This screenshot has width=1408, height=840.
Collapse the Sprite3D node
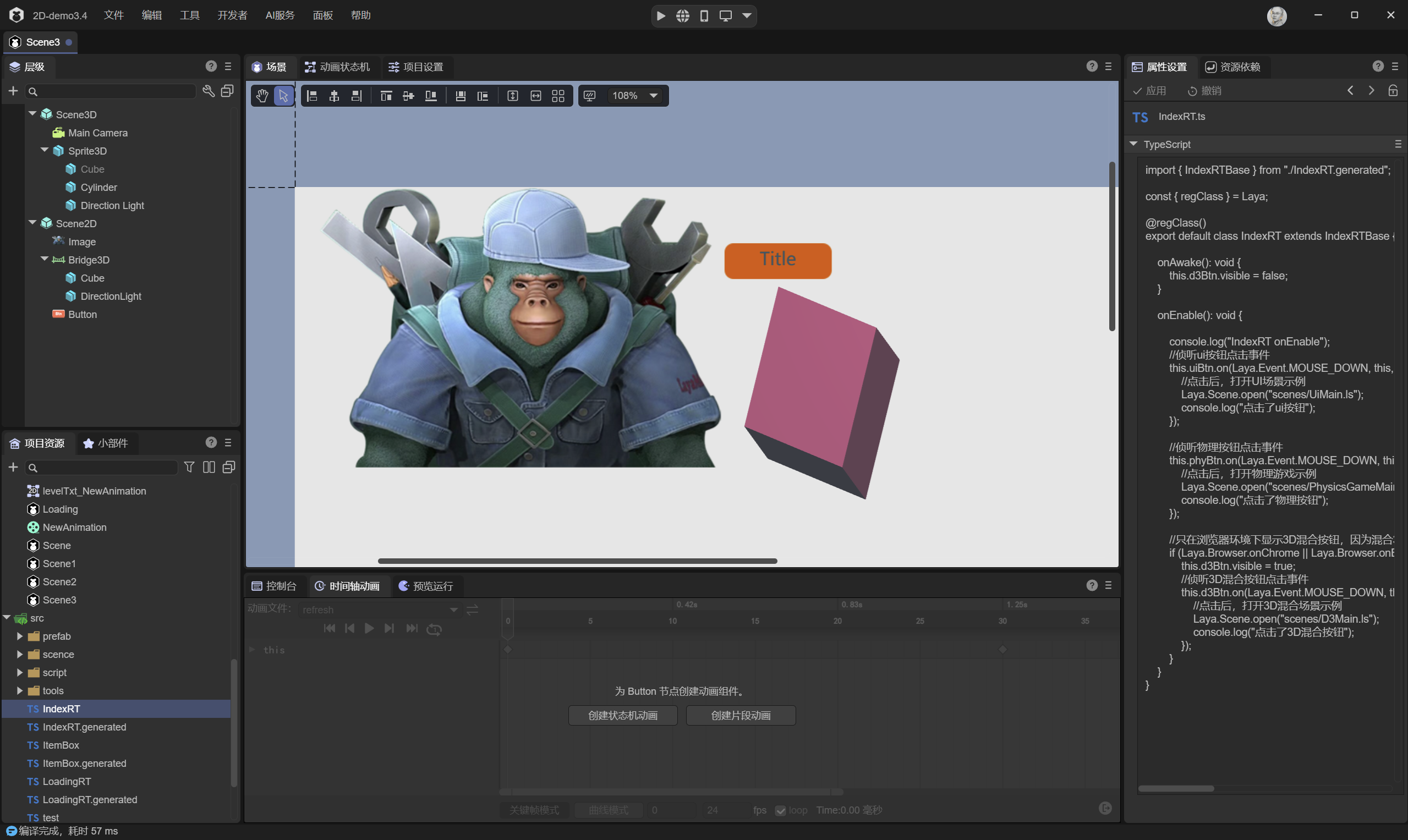[x=45, y=150]
